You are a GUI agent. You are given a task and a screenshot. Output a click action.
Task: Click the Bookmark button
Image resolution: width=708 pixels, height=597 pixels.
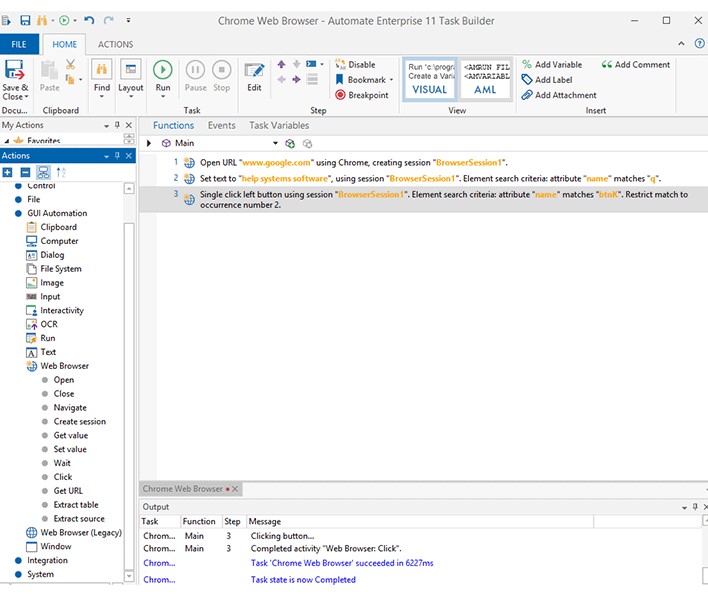360,80
